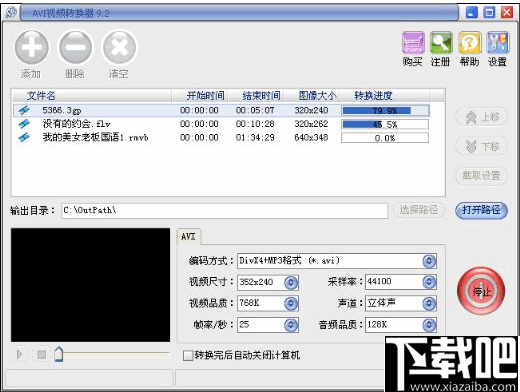This screenshot has width=520, height=392.
Task: Click the 下移 (move down) button
Action: click(482, 146)
